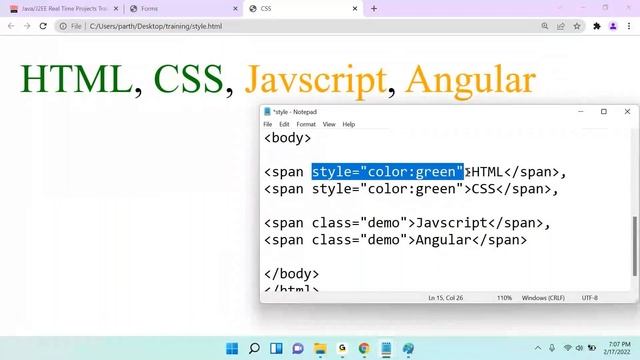Open the globe app icon on taskbar
The image size is (640, 360).
[408, 349]
